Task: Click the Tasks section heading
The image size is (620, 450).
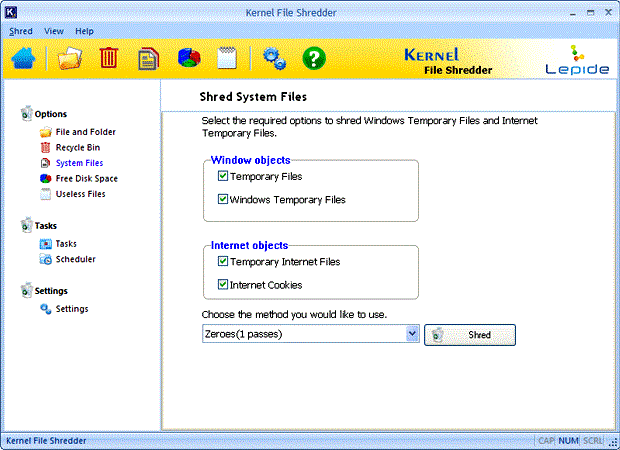Action: coord(45,225)
